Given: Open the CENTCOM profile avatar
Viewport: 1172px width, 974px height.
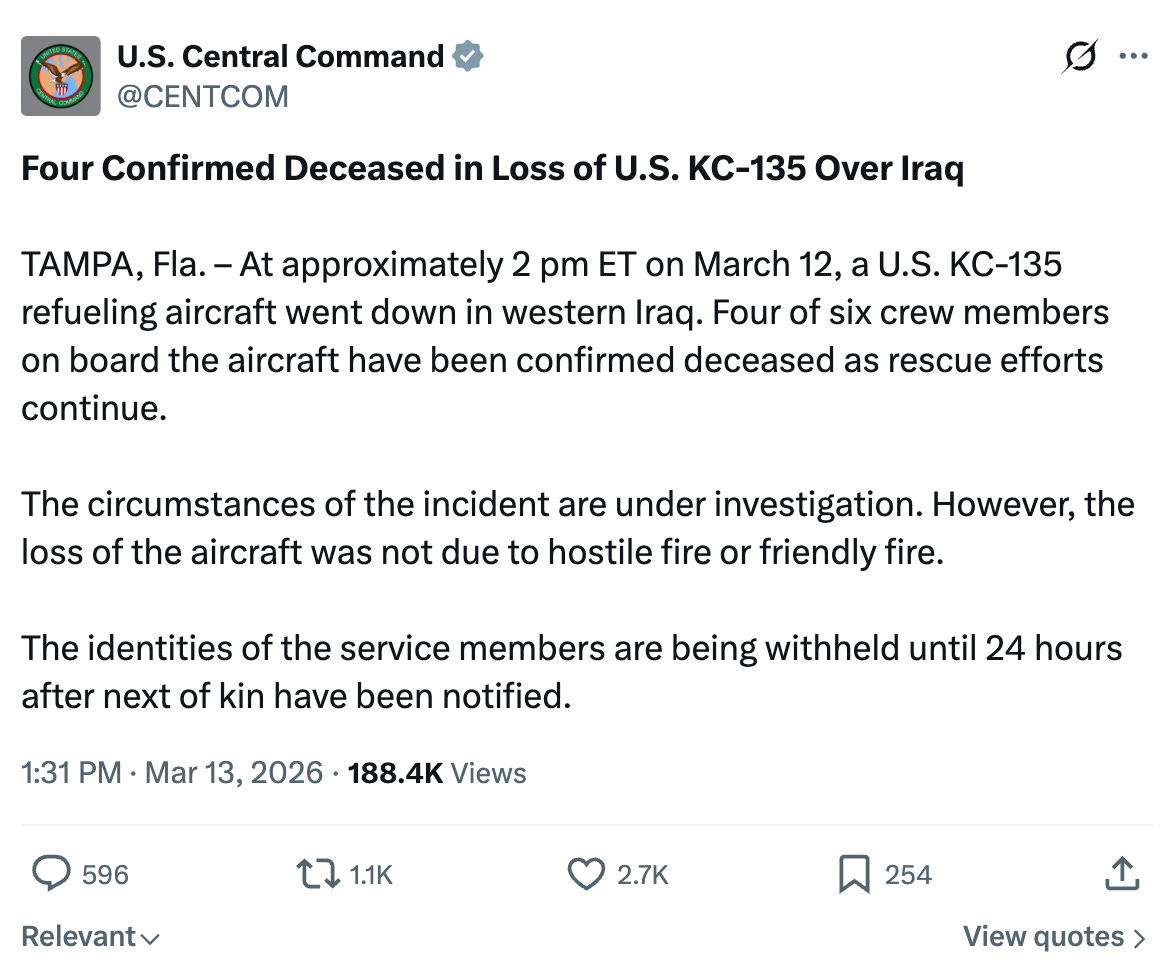Looking at the screenshot, I should (61, 76).
